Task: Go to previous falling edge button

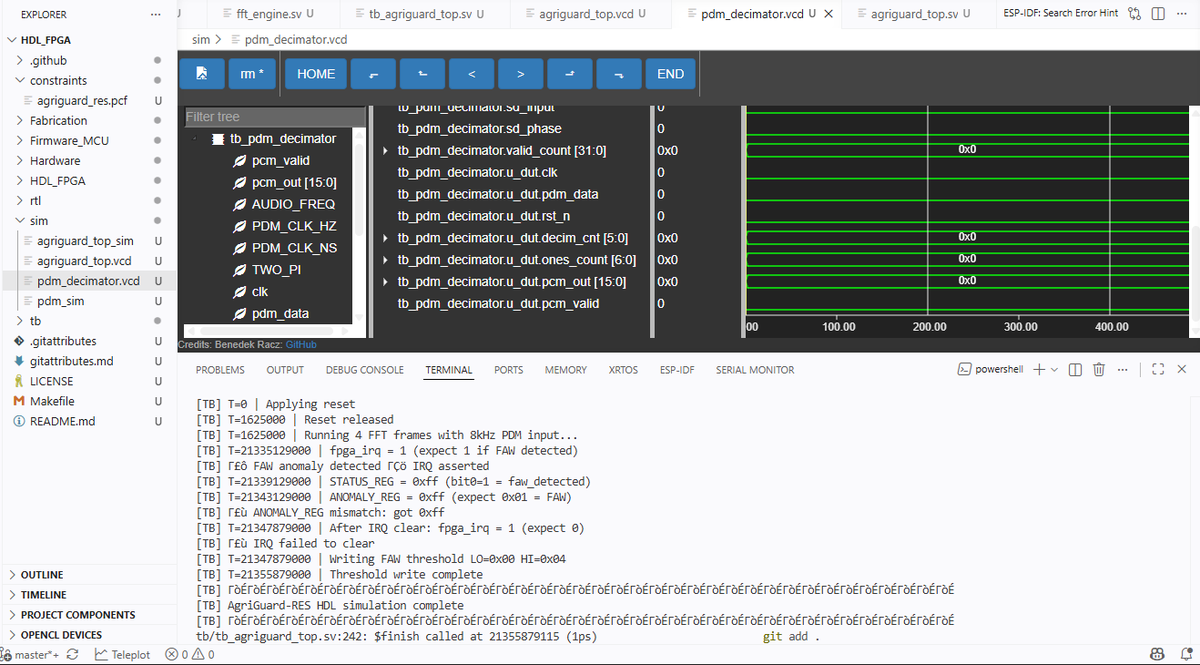Action: click(373, 74)
